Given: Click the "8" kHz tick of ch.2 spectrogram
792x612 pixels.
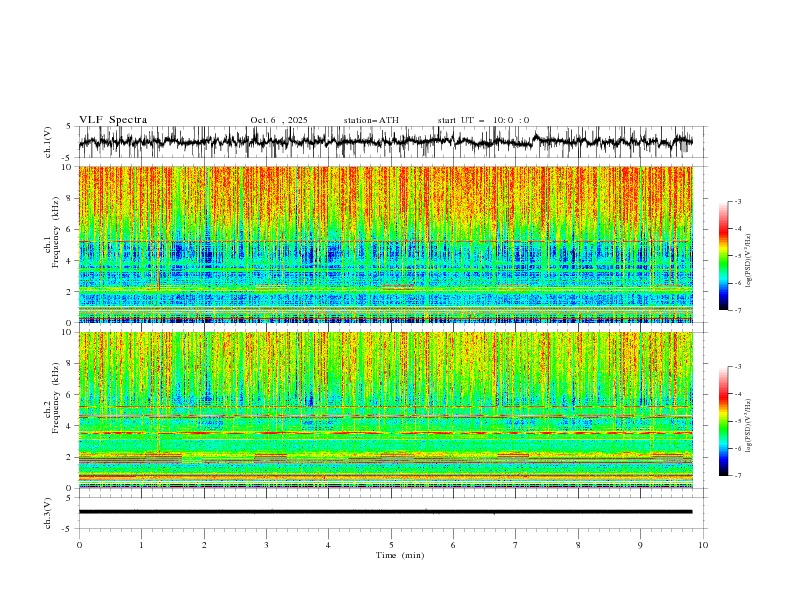Looking at the screenshot, I should [70, 364].
